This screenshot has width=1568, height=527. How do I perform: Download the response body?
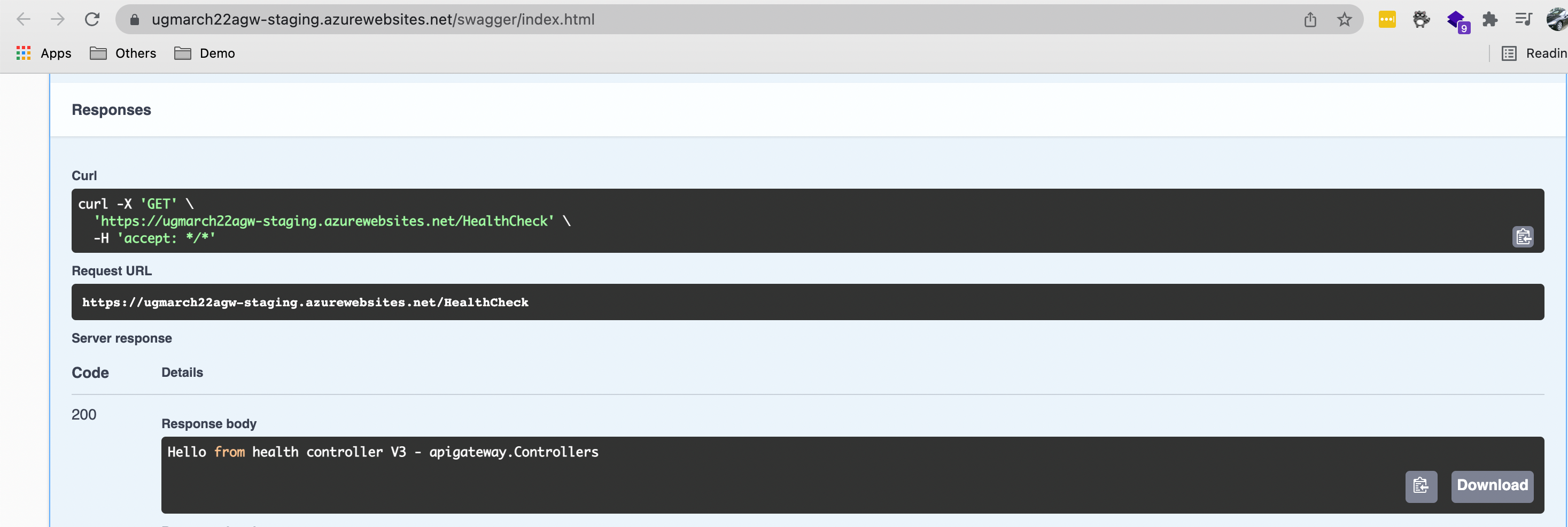tap(1491, 486)
